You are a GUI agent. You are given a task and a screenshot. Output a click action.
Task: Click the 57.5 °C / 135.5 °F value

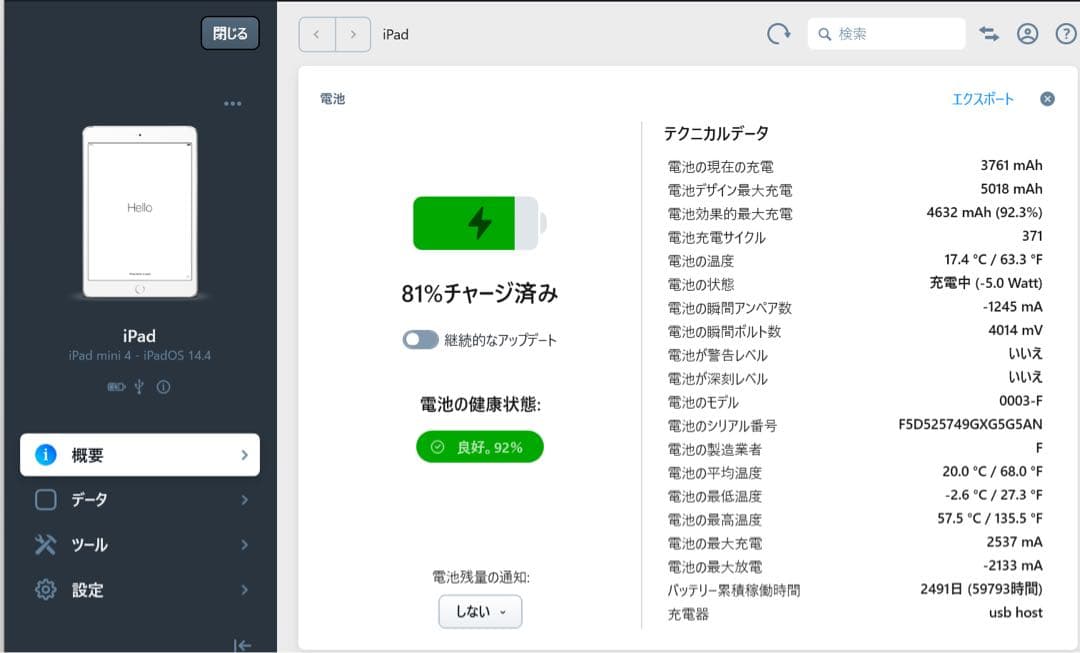[x=990, y=519]
